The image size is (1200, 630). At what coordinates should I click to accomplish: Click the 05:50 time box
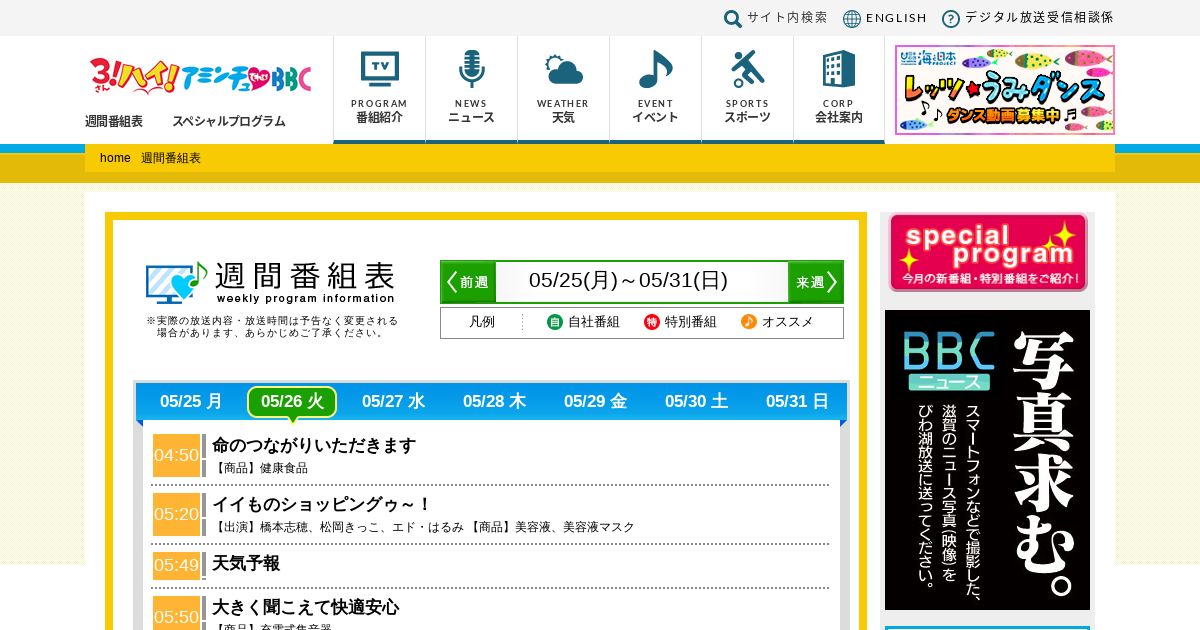point(176,613)
